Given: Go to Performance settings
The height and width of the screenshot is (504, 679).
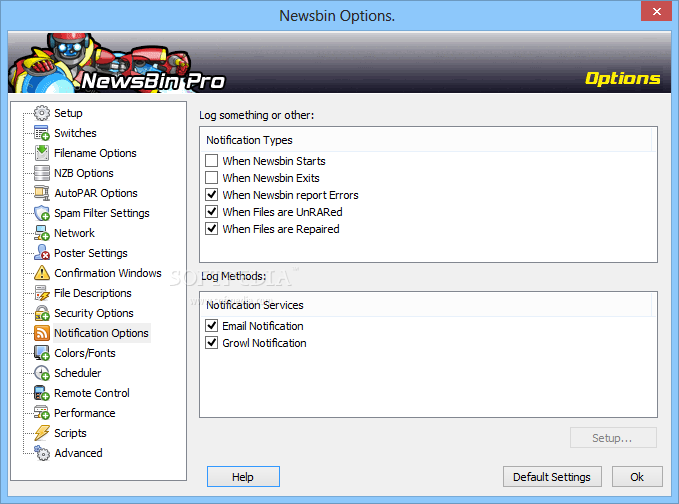Looking at the screenshot, I should [84, 413].
